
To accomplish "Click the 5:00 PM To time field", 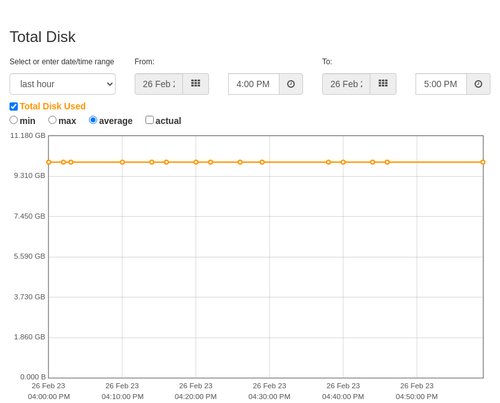I will coord(441,84).
